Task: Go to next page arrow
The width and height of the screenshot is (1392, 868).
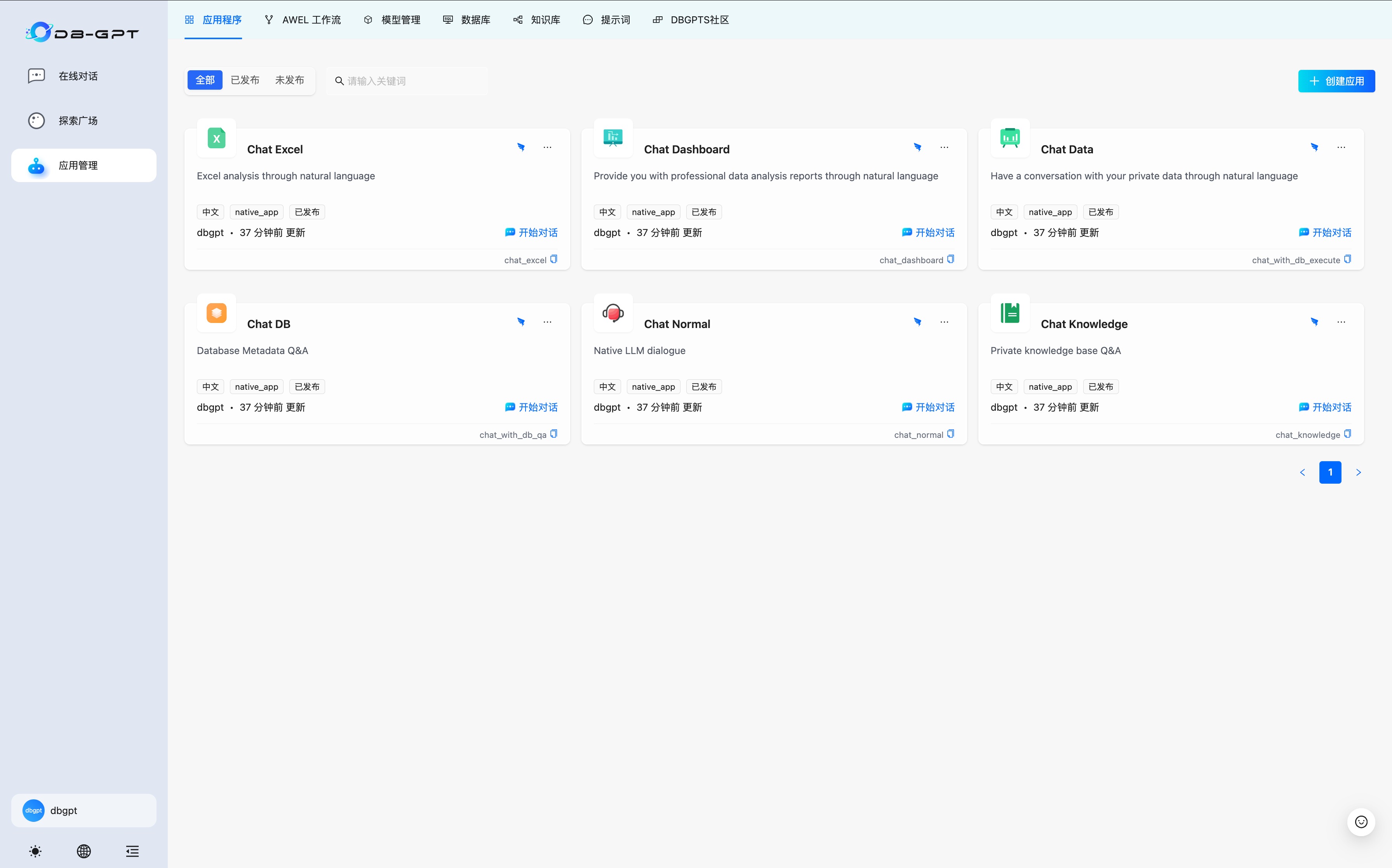Action: (1358, 472)
